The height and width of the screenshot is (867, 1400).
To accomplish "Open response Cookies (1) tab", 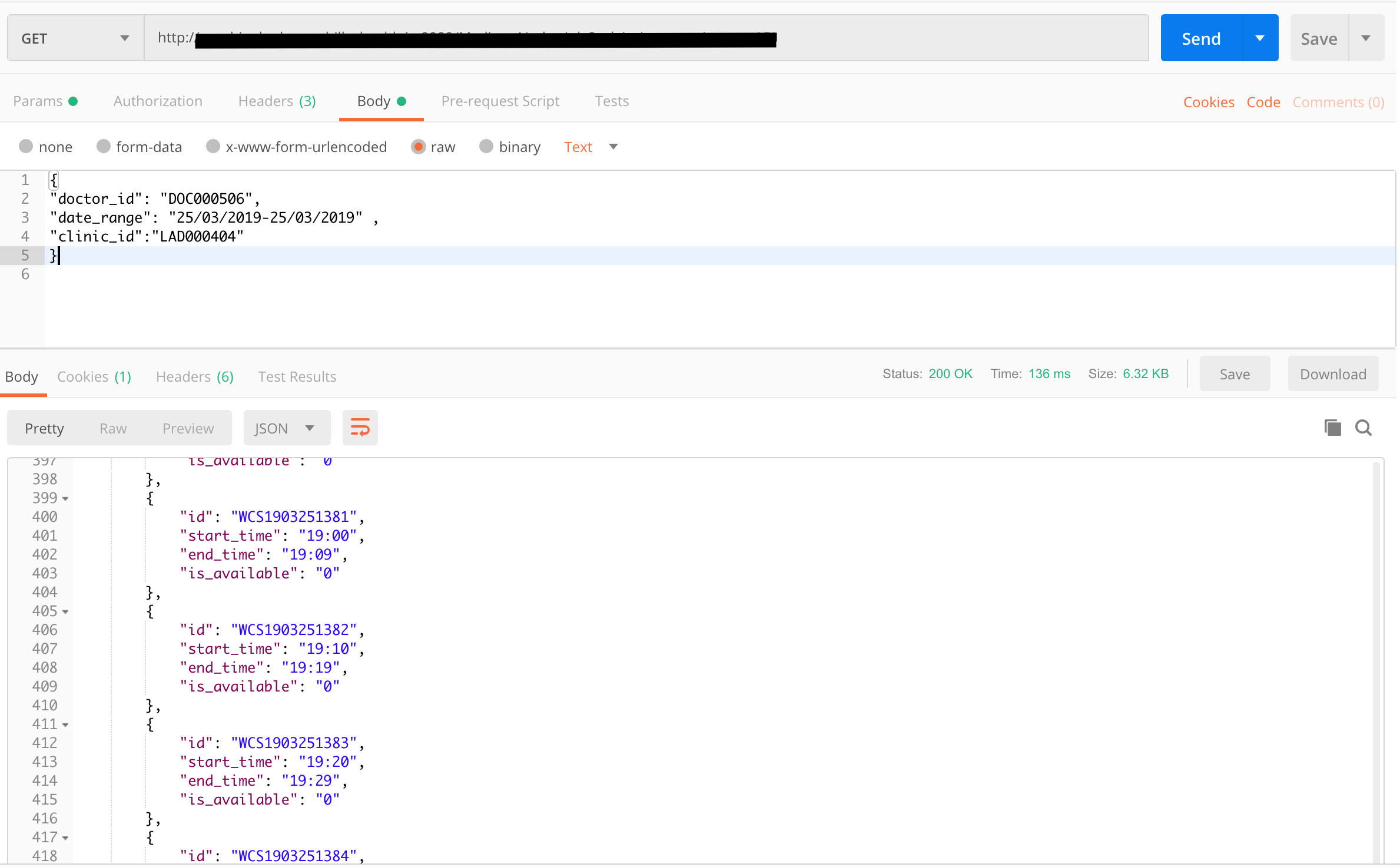I will (94, 376).
